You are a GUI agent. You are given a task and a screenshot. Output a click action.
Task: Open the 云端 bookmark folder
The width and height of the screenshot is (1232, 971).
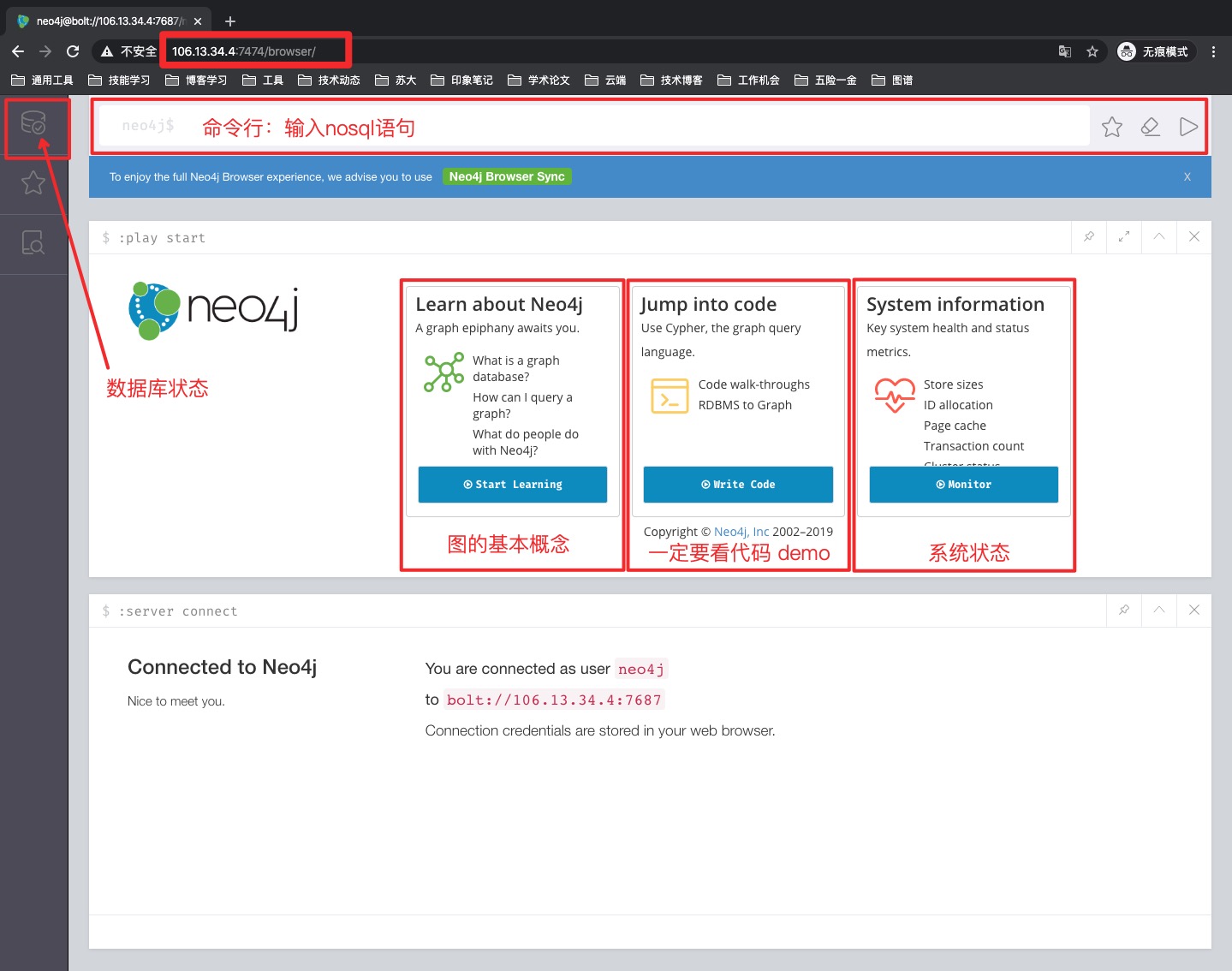tap(605, 80)
